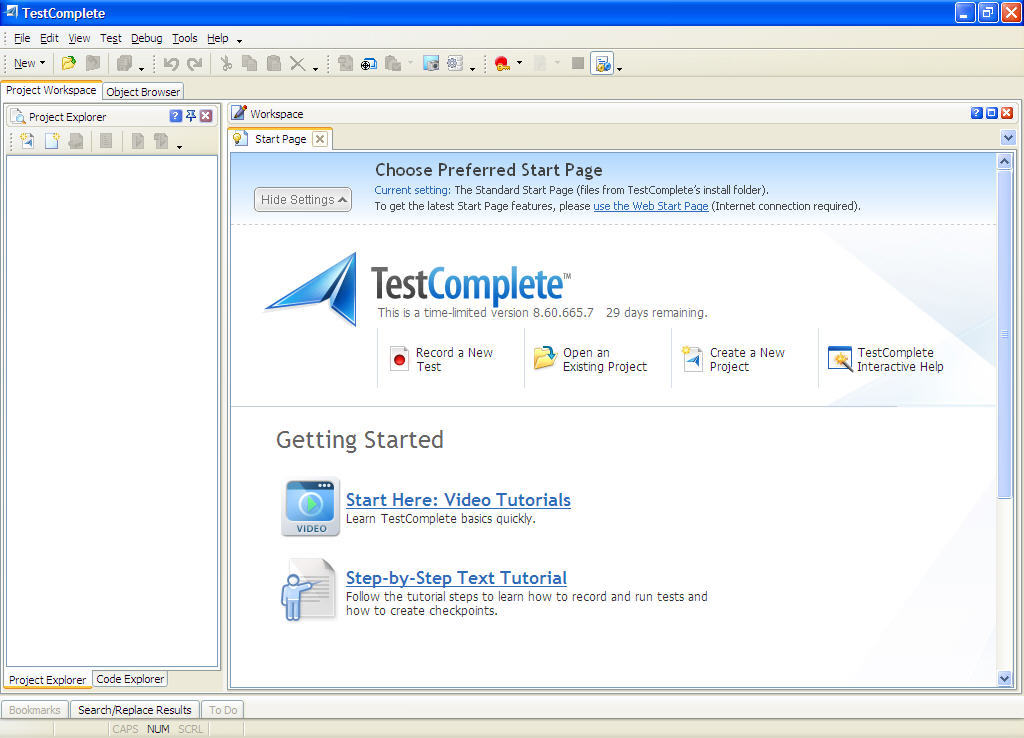Open the Tools menu
The height and width of the screenshot is (738, 1024).
(185, 39)
